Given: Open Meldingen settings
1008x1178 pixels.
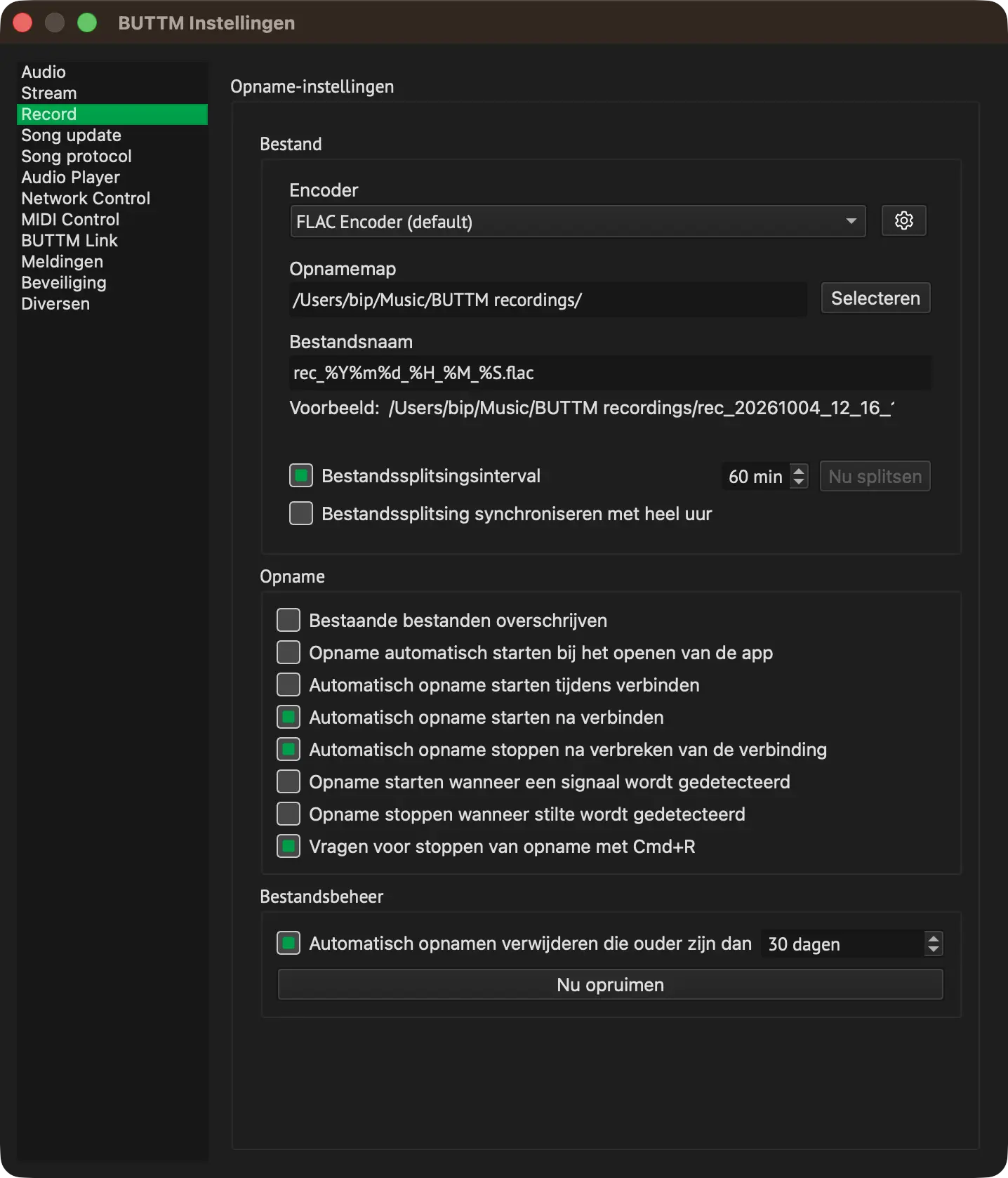Looking at the screenshot, I should [112, 261].
